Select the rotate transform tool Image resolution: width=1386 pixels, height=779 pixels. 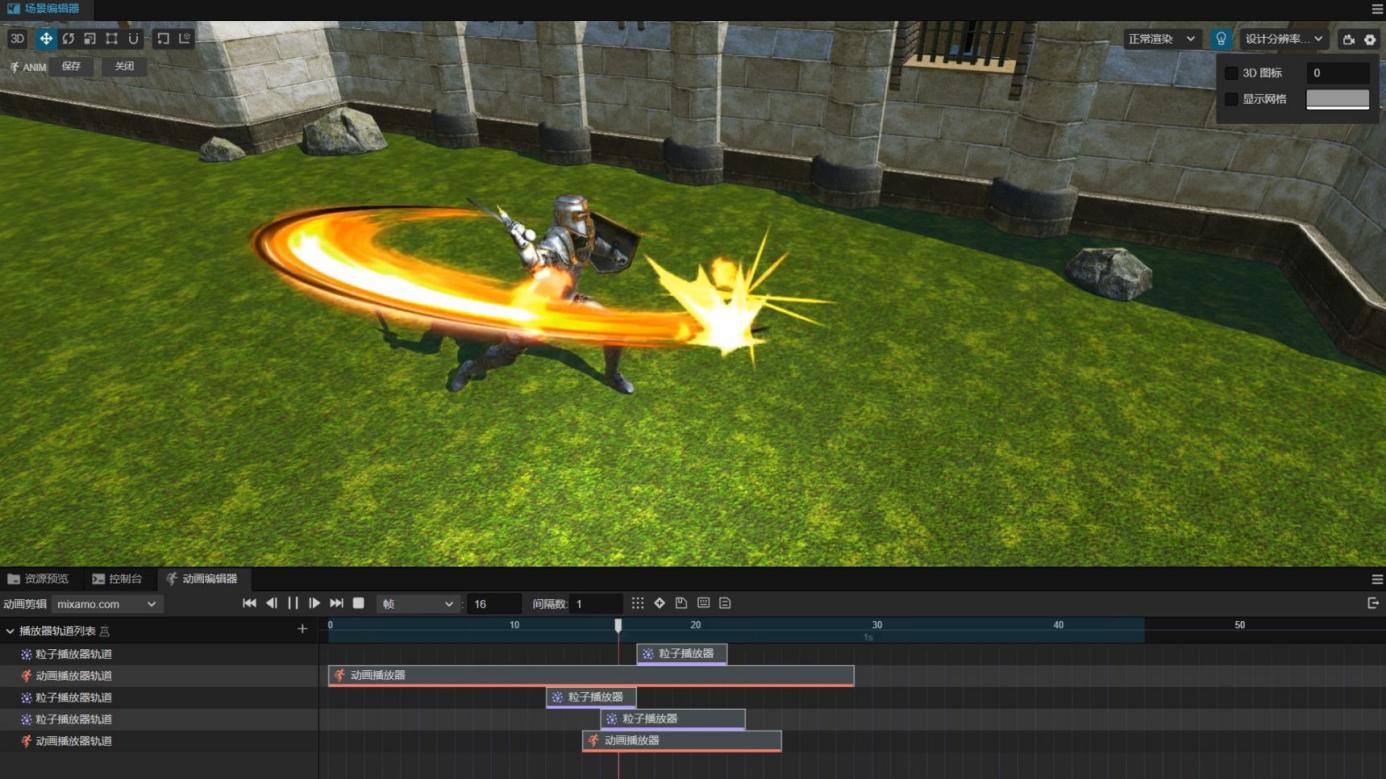68,39
